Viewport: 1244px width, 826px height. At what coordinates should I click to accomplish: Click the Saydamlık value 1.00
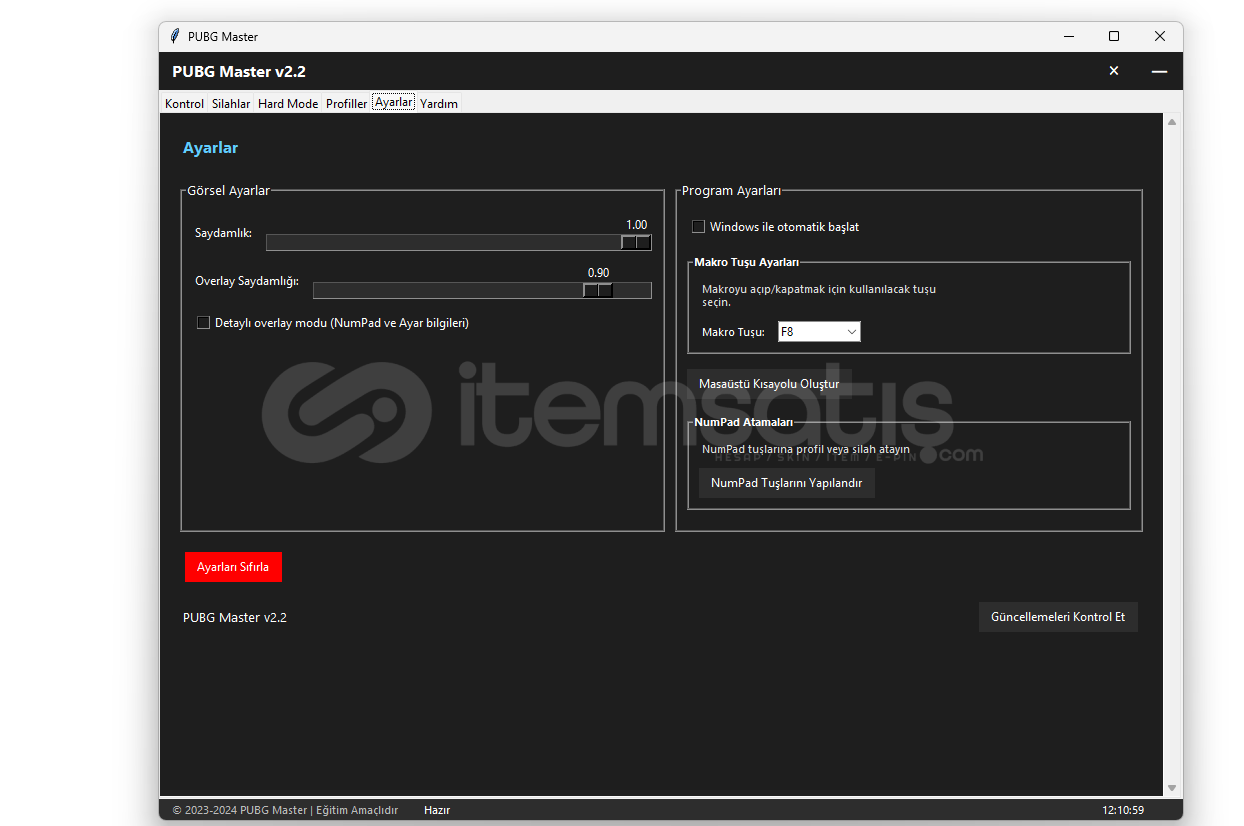[x=636, y=225]
